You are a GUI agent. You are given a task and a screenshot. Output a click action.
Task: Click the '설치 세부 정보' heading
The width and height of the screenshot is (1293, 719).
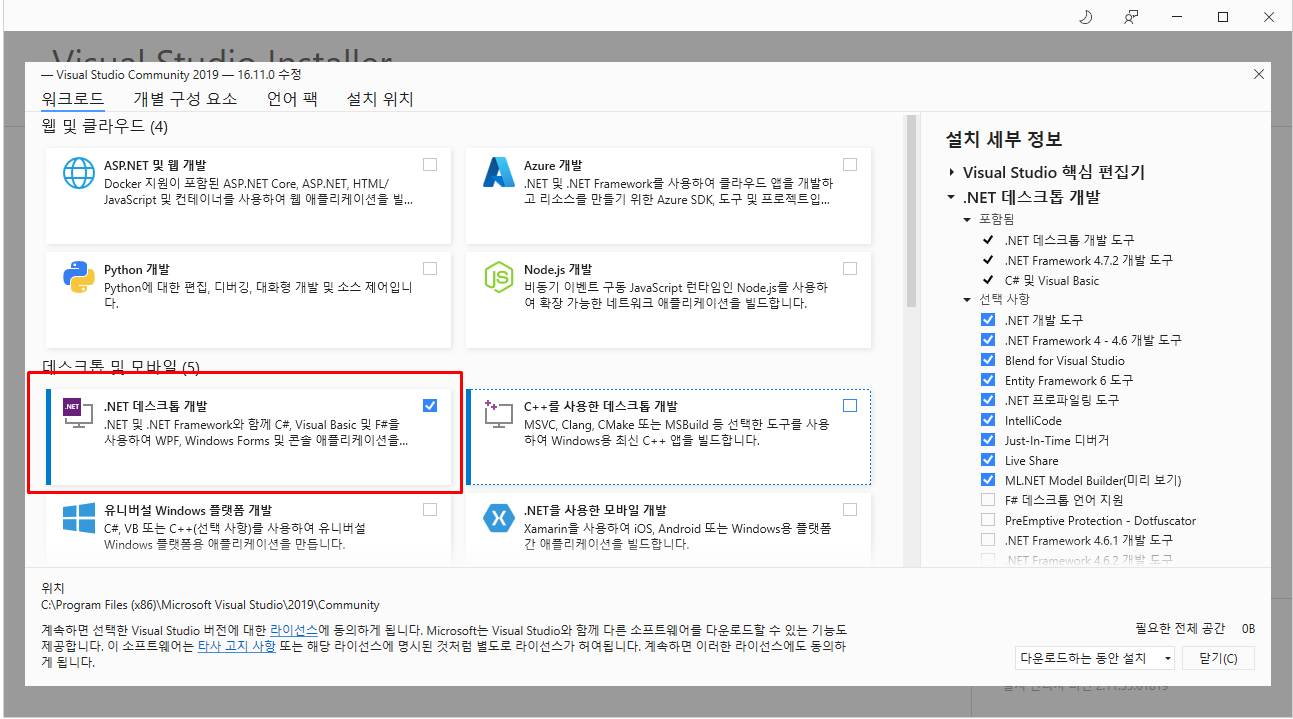coord(1004,139)
